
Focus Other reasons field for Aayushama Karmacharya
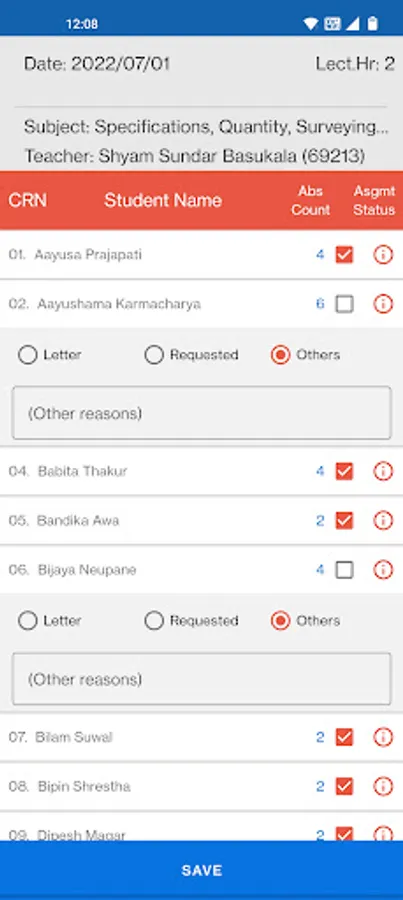(x=202, y=413)
